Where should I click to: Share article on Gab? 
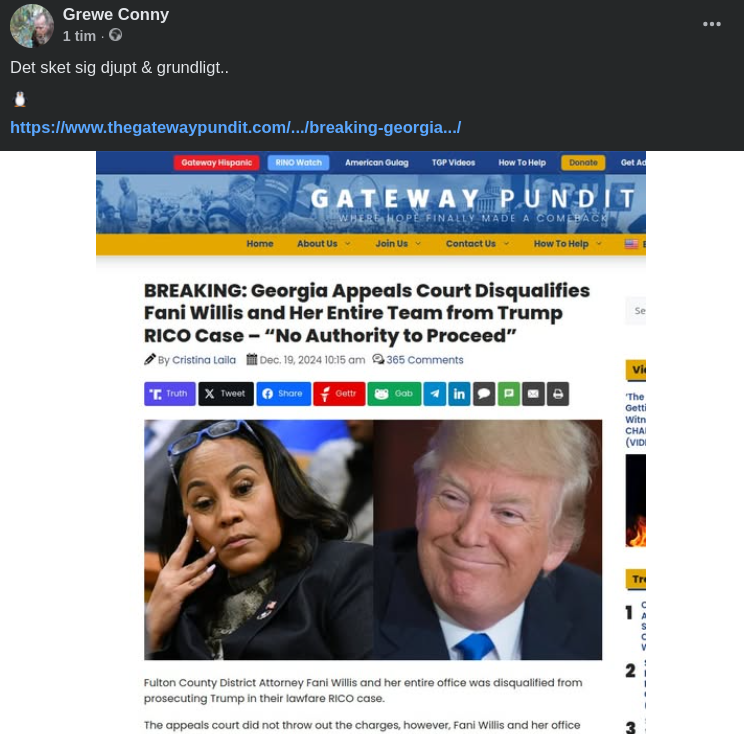coord(394,394)
